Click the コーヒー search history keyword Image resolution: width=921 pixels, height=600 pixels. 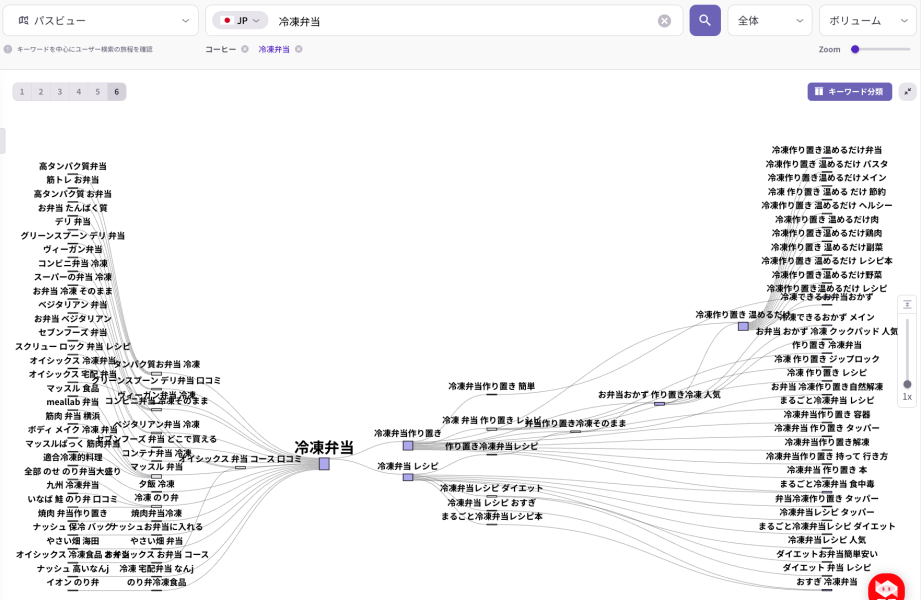click(220, 49)
